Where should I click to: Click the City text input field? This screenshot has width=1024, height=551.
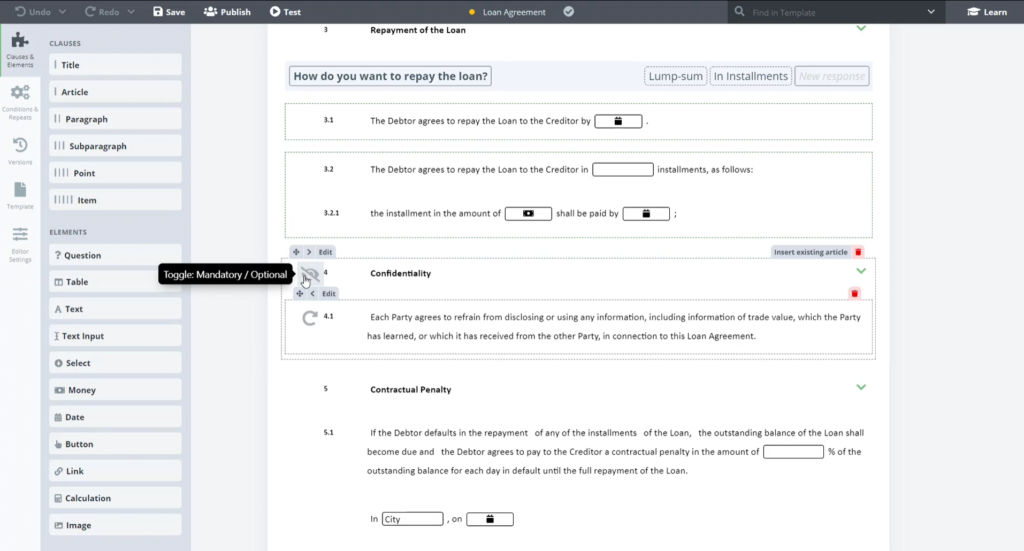pyautogui.click(x=412, y=519)
